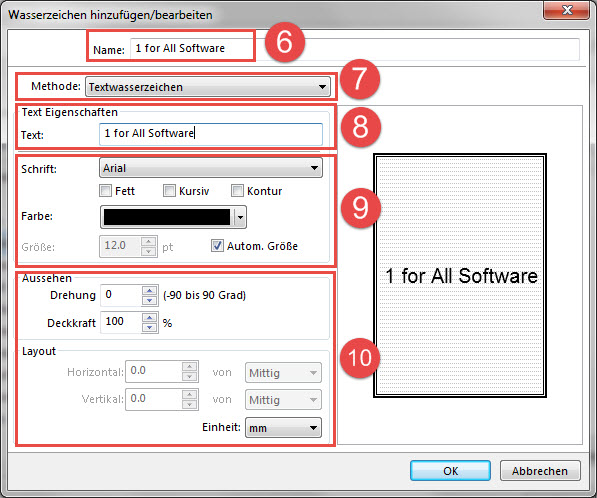597x498 pixels.
Task: Open the Einheit unit dropdown showing mm
Action: 283,428
